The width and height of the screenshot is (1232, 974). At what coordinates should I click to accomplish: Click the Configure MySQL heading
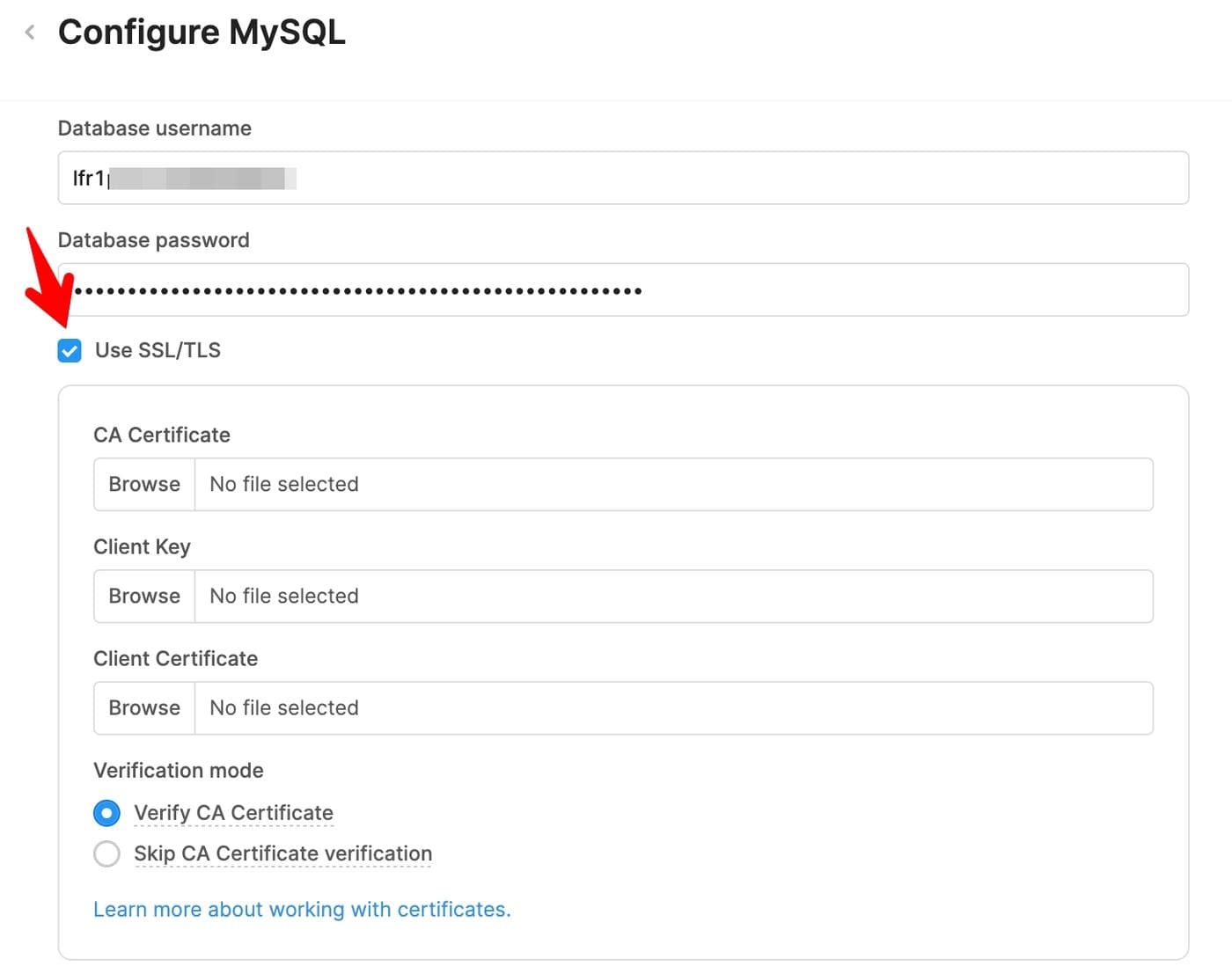tap(202, 32)
